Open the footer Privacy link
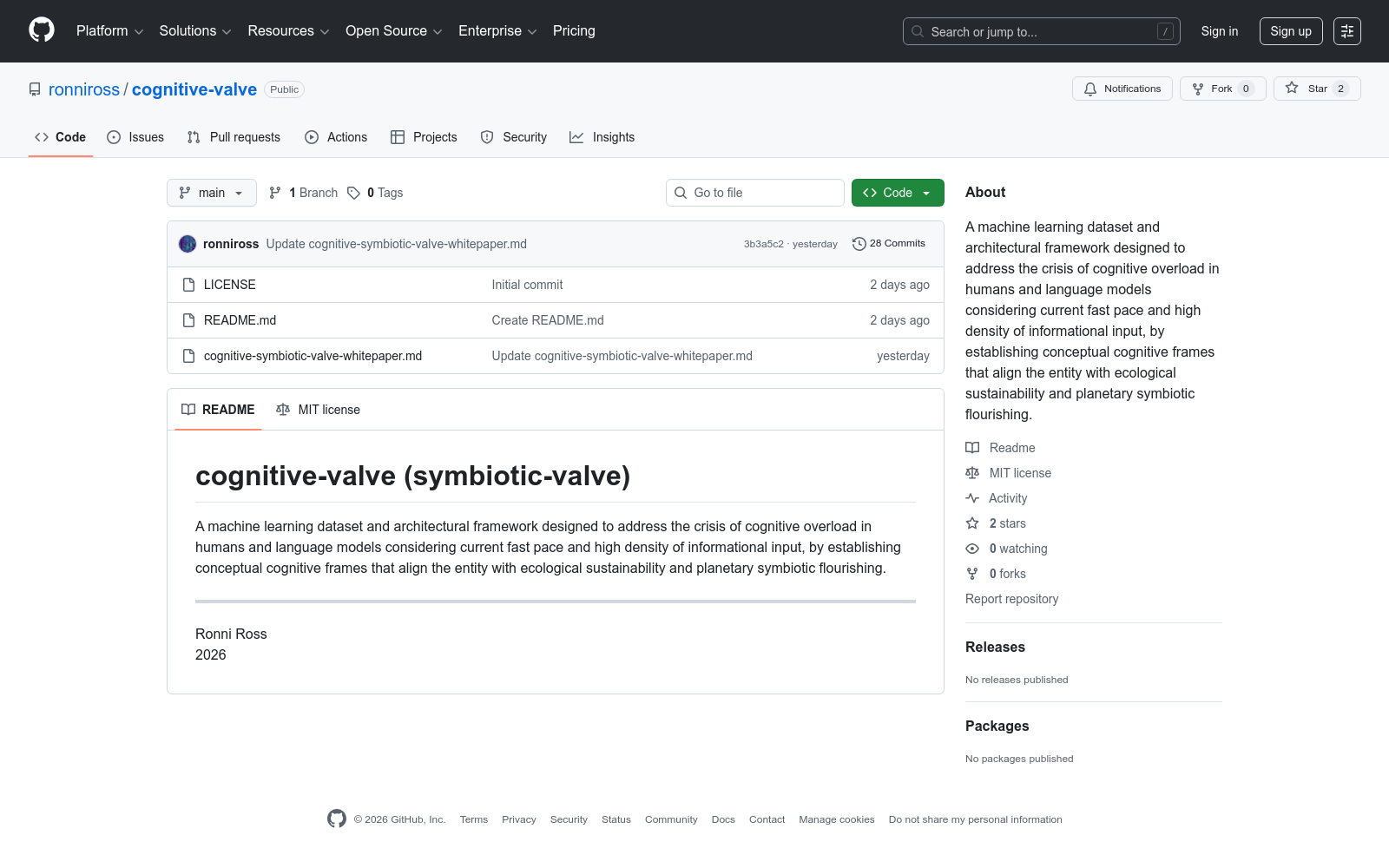 tap(519, 819)
